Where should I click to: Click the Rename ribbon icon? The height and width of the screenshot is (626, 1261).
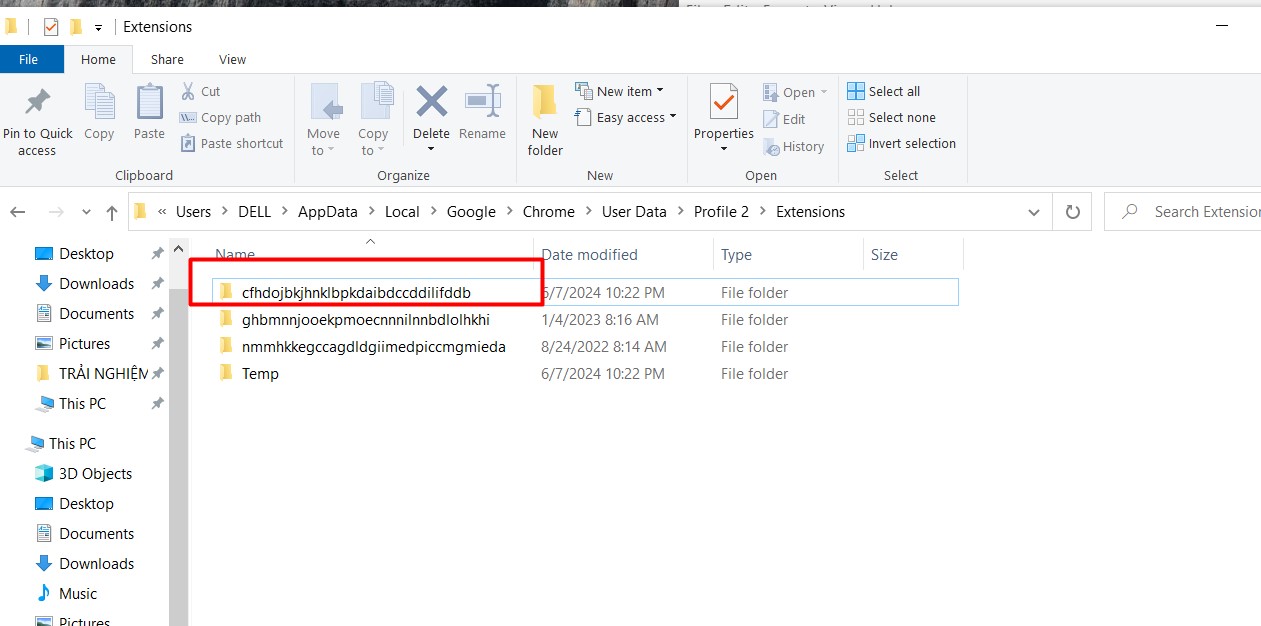(482, 103)
